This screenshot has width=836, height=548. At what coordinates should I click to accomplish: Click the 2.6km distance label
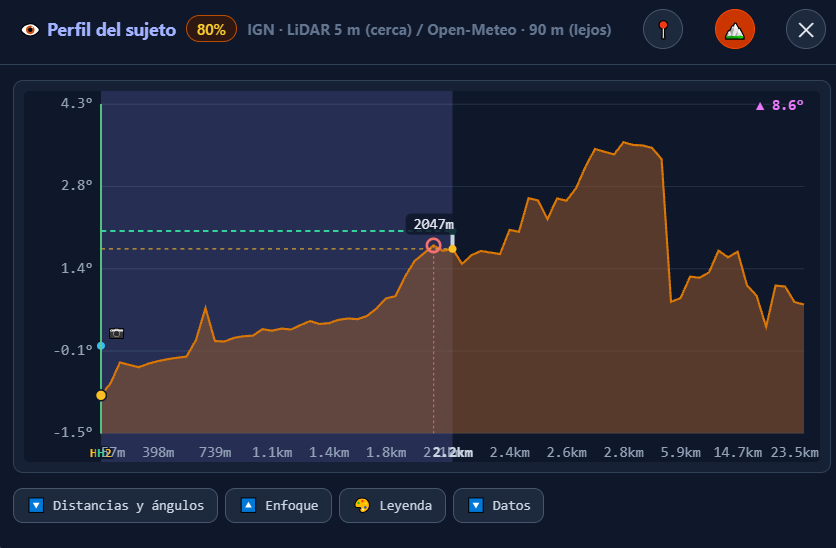click(x=567, y=453)
